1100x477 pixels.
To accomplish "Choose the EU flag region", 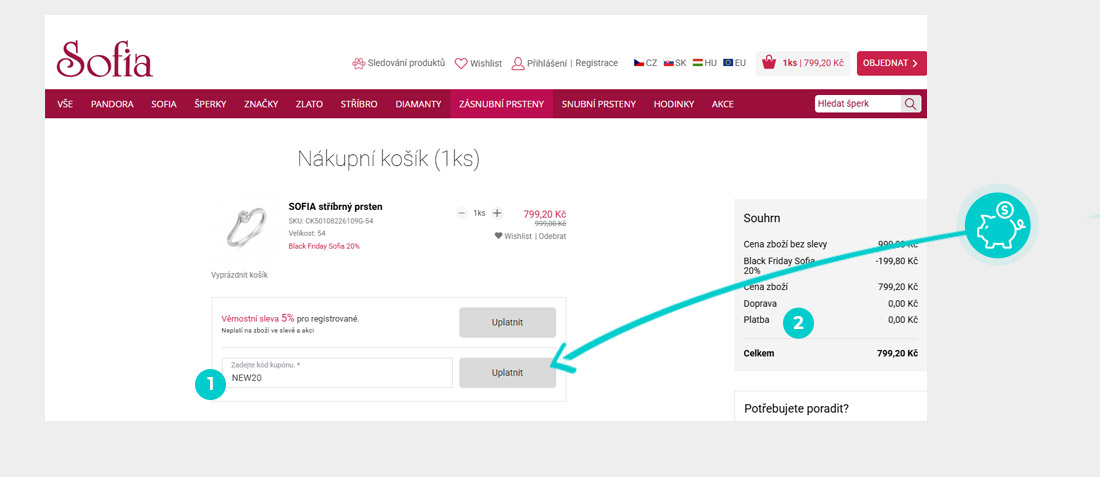I will point(729,63).
